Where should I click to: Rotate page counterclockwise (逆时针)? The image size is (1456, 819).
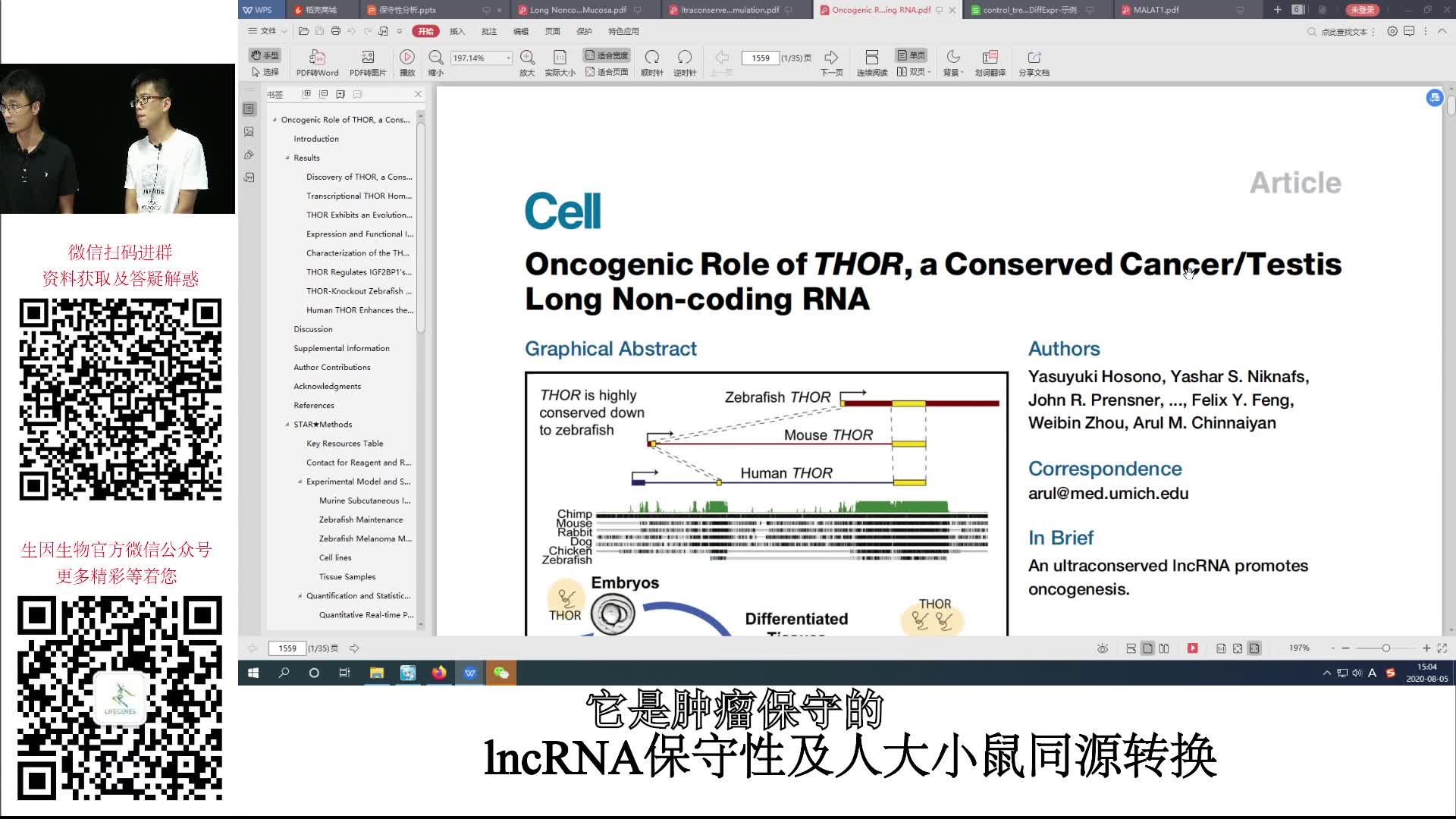click(685, 64)
